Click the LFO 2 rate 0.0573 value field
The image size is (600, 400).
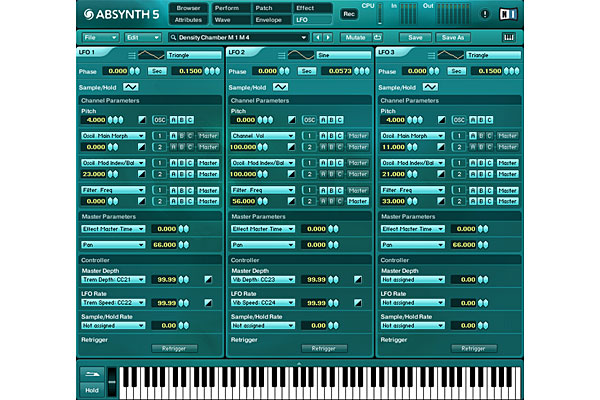pos(338,71)
